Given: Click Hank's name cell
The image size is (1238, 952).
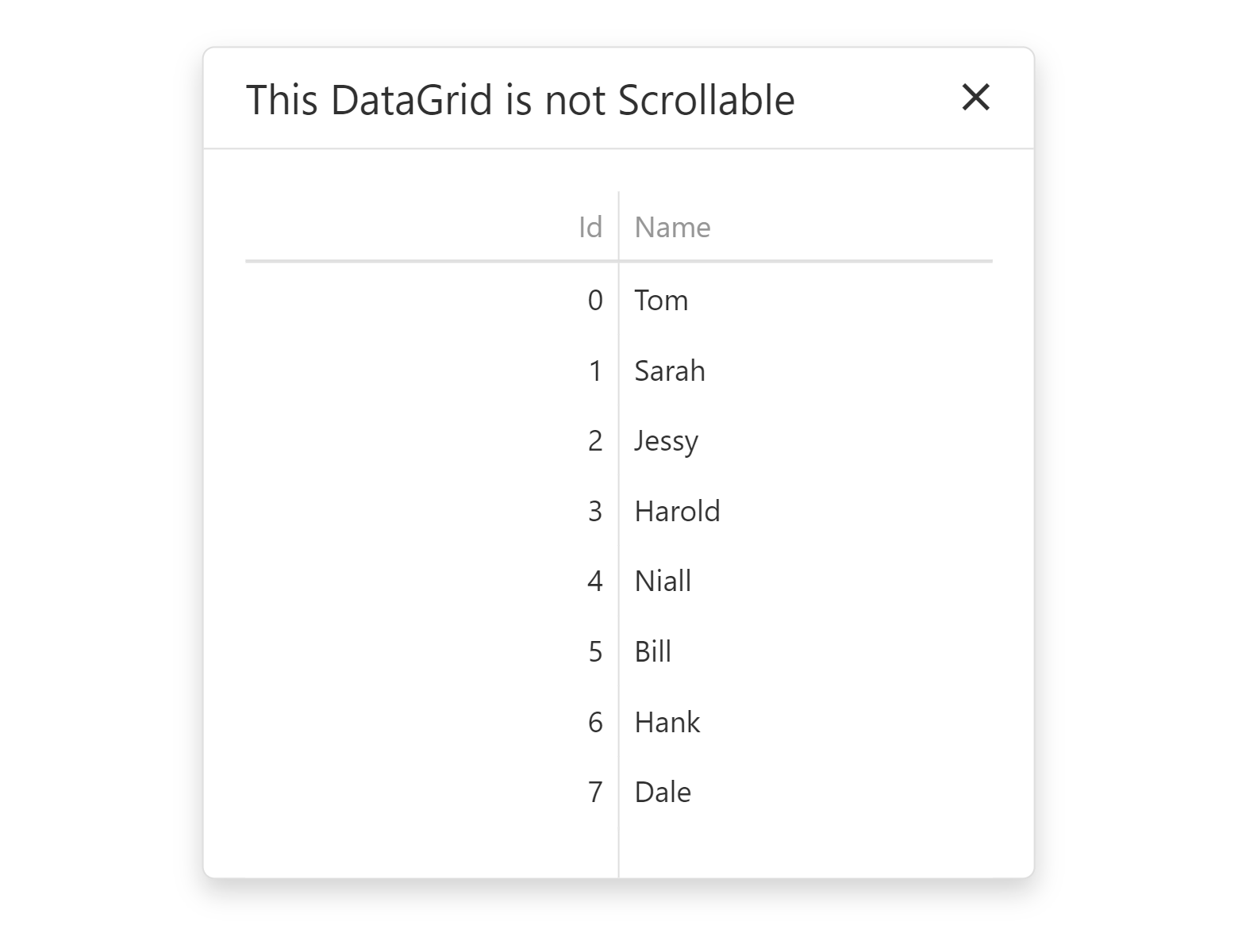Looking at the screenshot, I should click(x=667, y=722).
